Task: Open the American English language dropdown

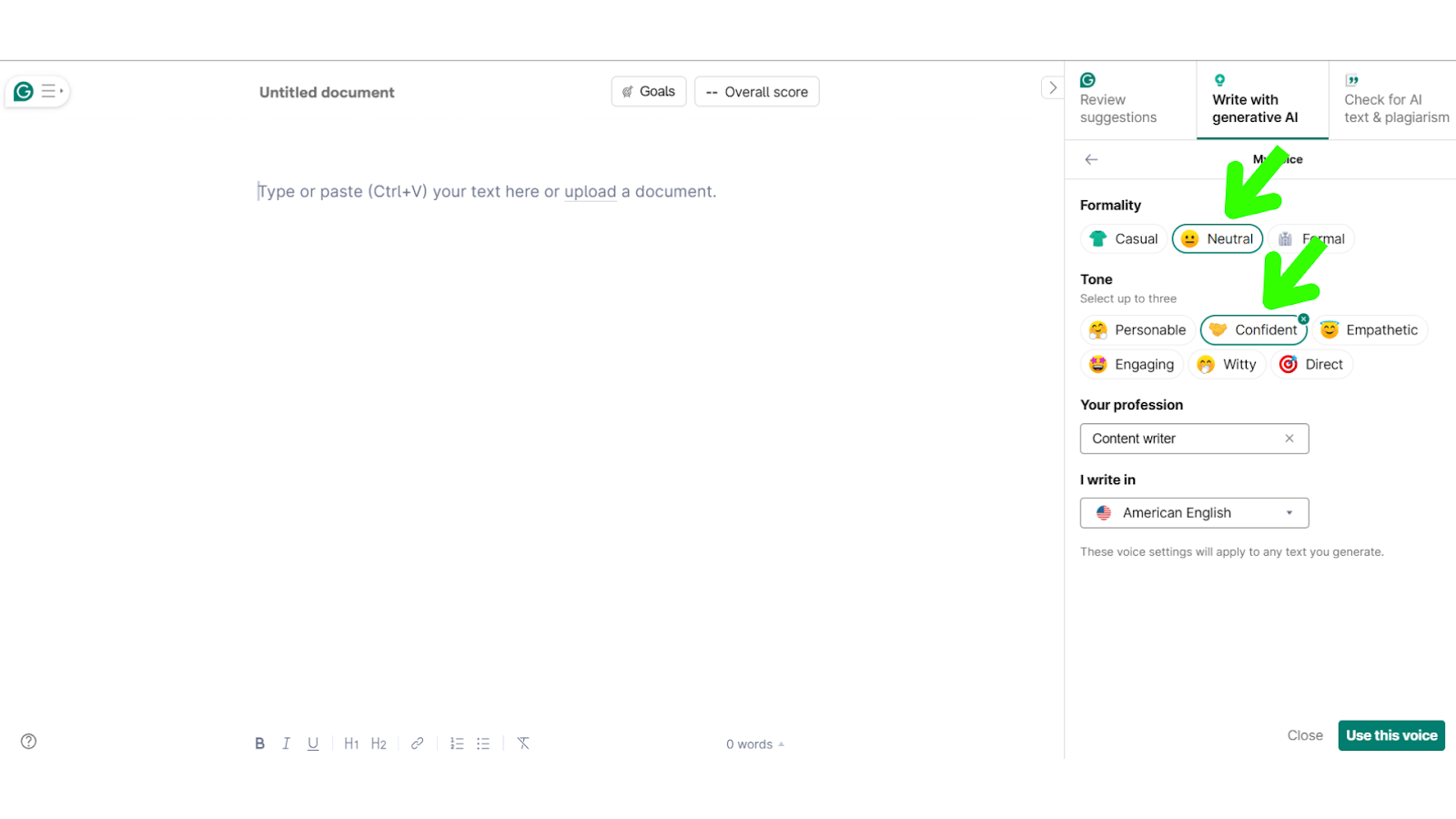Action: tap(1194, 513)
